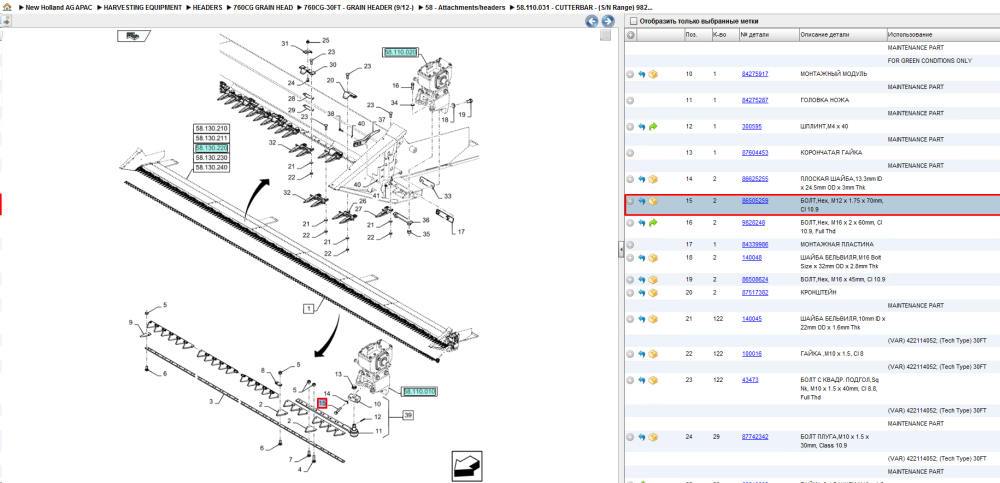Image resolution: width=1000 pixels, height=483 pixels.
Task: Click the add circle icon for position 21
Action: pos(631,318)
